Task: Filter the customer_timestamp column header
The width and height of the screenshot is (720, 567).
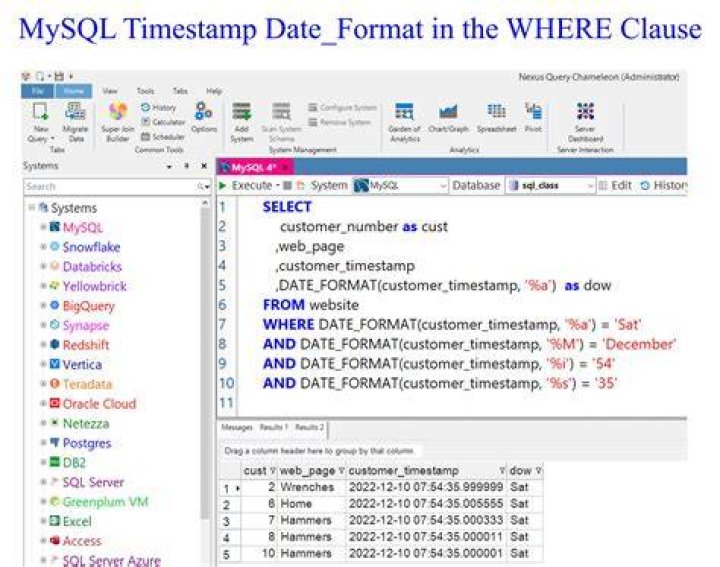Action: point(502,471)
